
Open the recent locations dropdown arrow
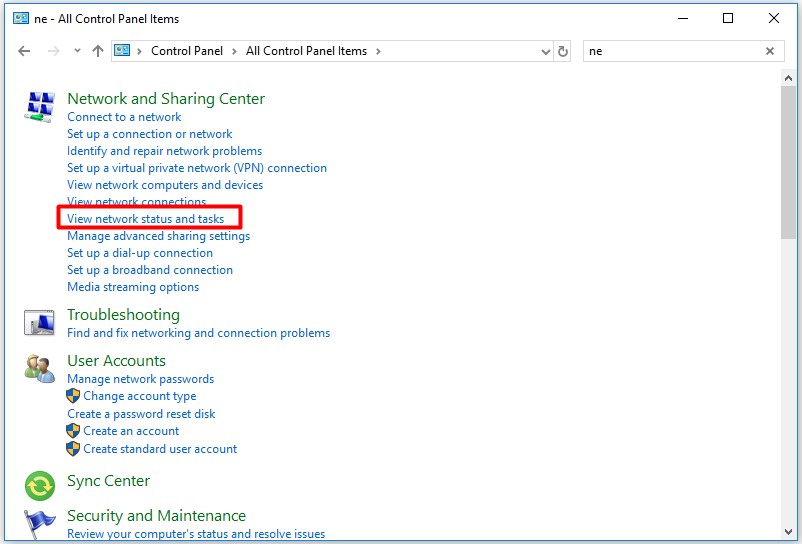[77, 51]
